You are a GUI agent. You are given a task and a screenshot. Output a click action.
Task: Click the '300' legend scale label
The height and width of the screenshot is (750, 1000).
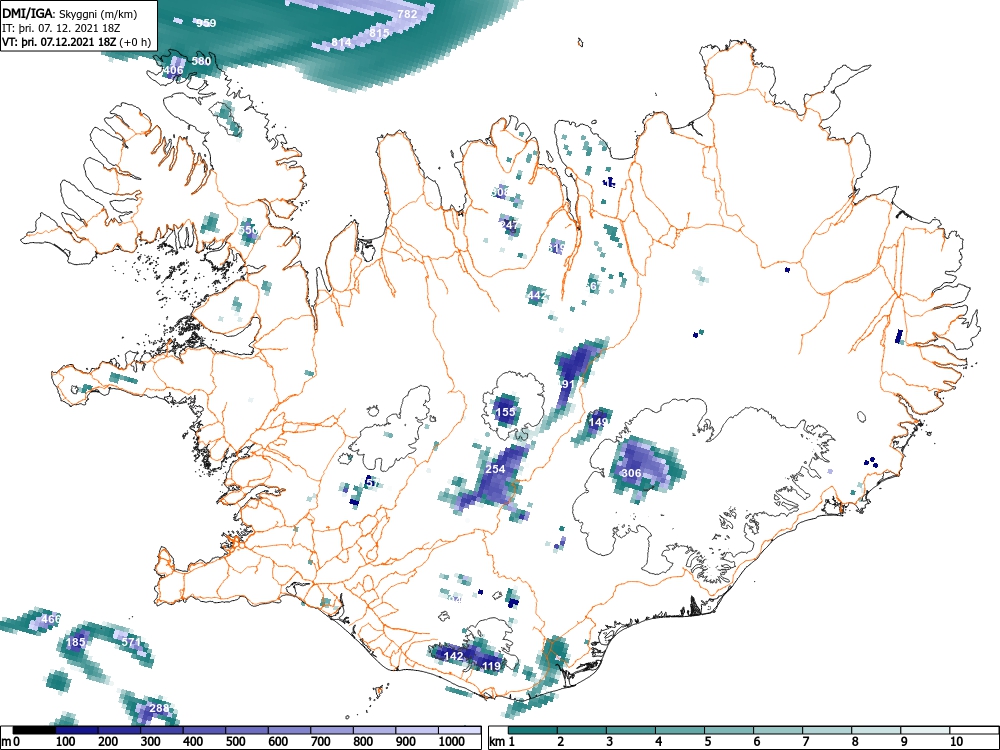tap(151, 742)
